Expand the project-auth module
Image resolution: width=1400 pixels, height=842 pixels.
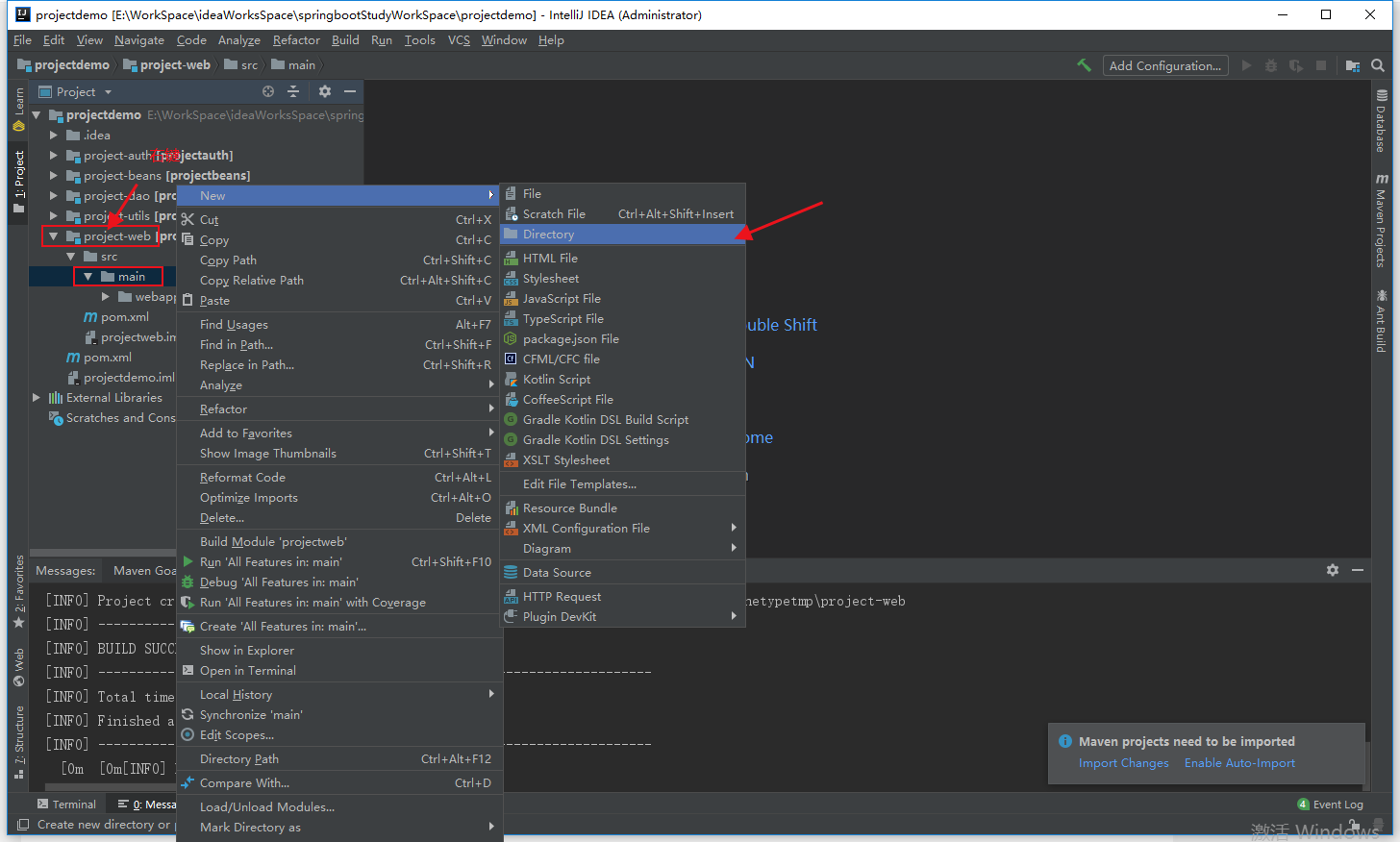pyautogui.click(x=54, y=156)
